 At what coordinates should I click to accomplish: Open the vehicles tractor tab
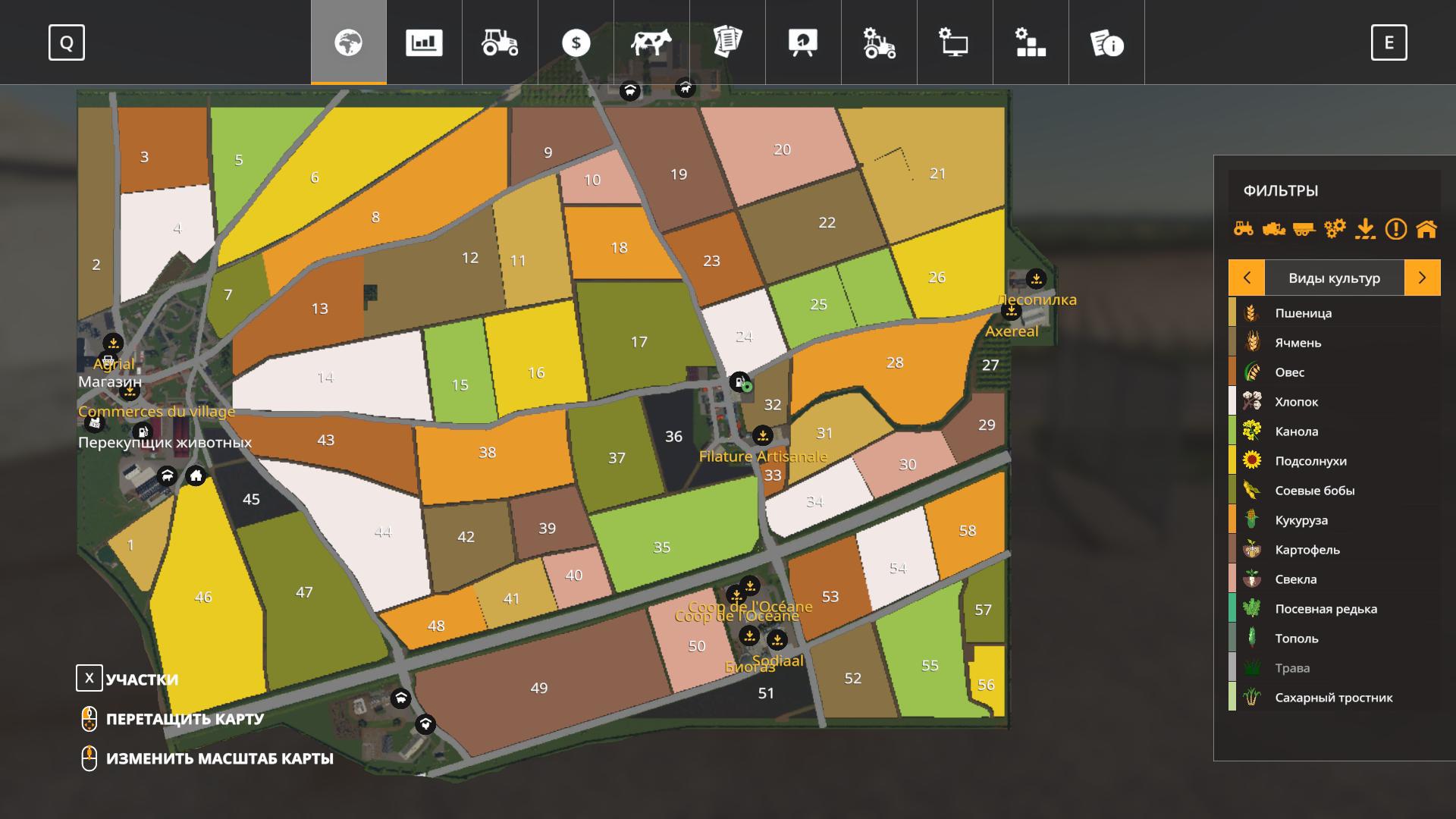(x=500, y=42)
